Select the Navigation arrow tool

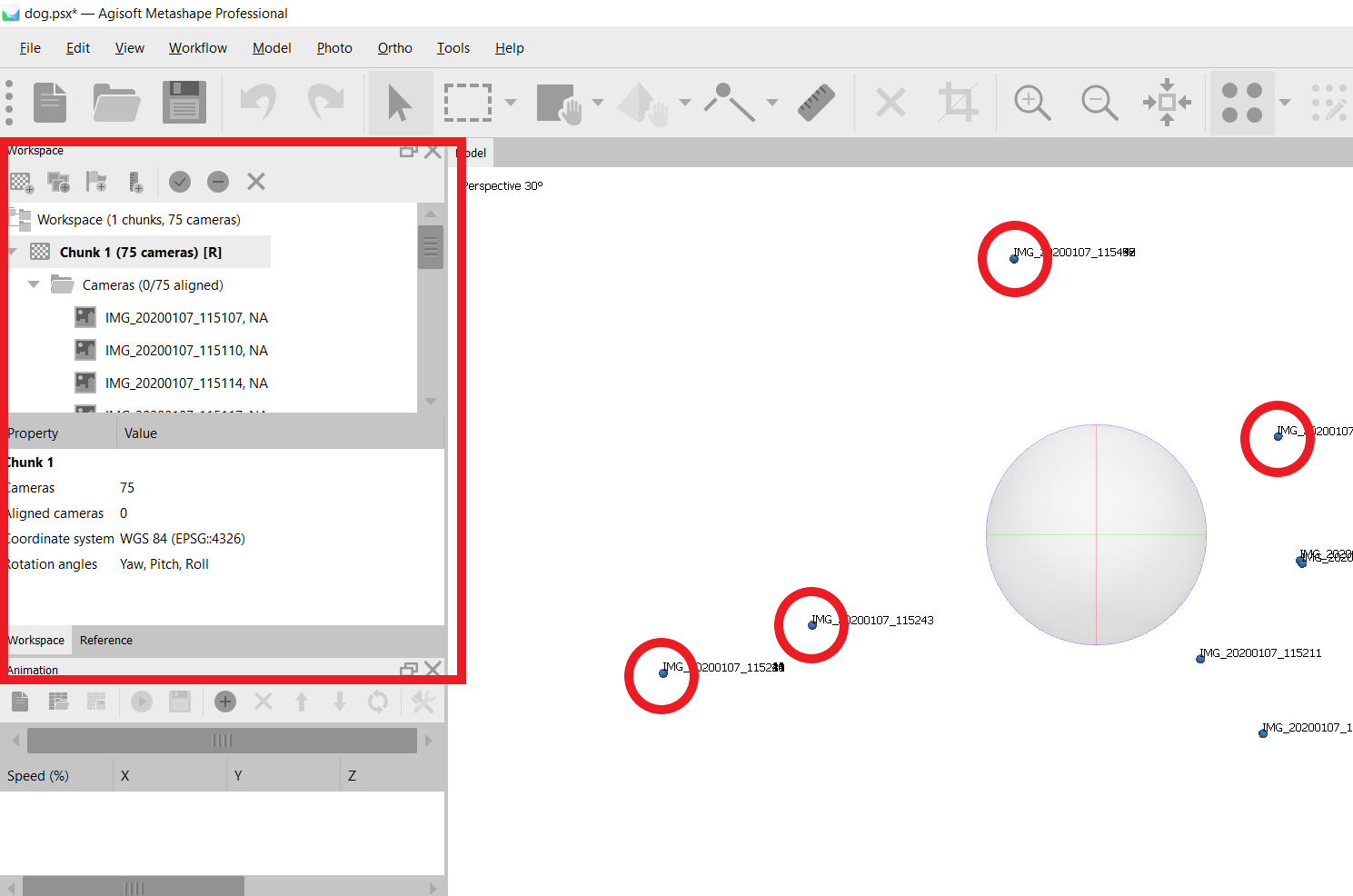(x=400, y=103)
